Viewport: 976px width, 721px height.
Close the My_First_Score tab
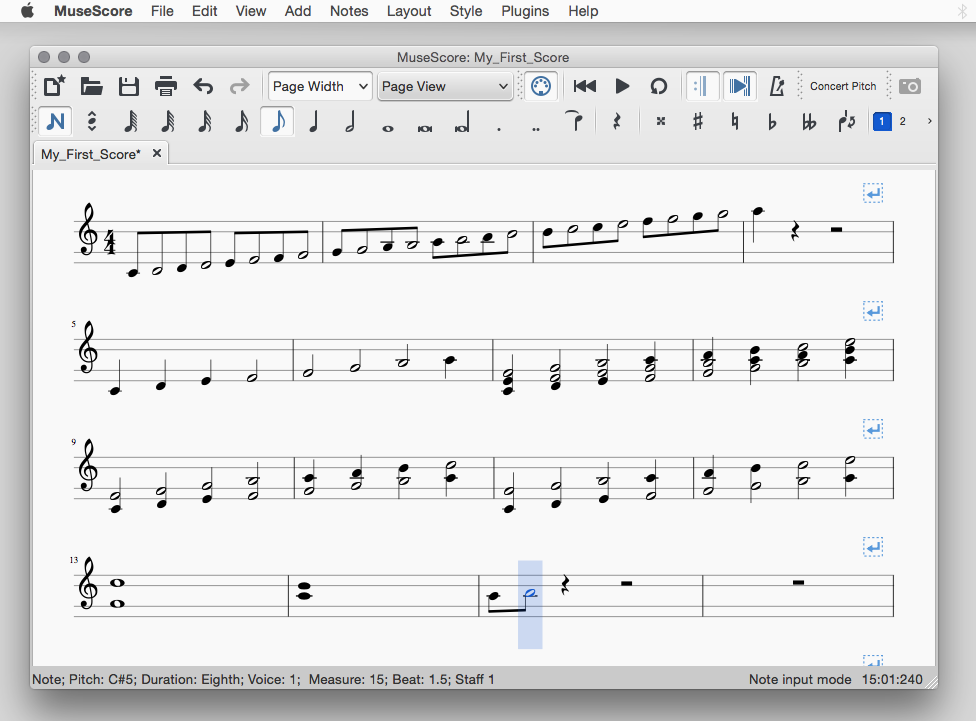tap(157, 154)
